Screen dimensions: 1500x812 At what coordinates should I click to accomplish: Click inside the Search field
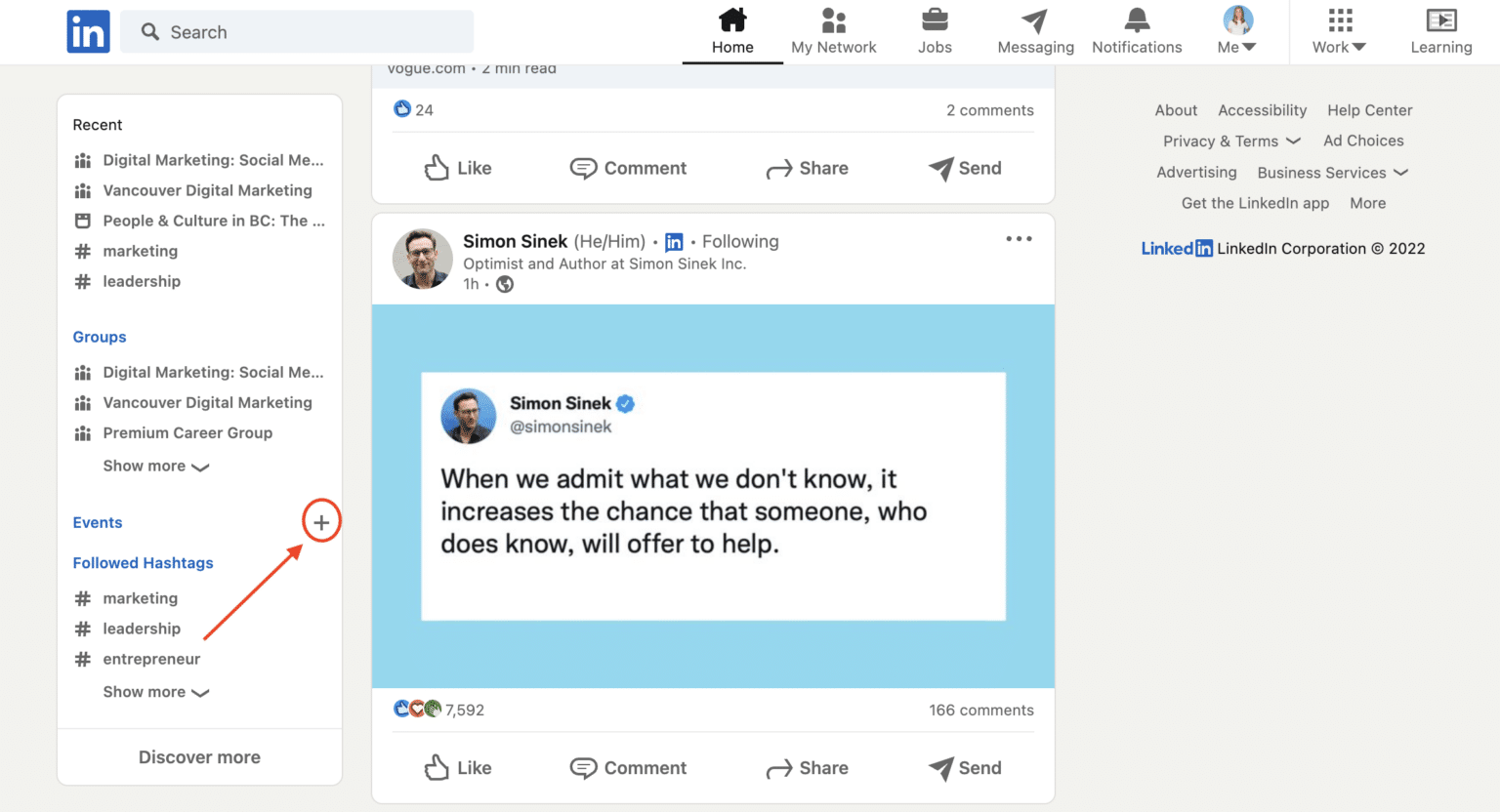pyautogui.click(x=293, y=31)
